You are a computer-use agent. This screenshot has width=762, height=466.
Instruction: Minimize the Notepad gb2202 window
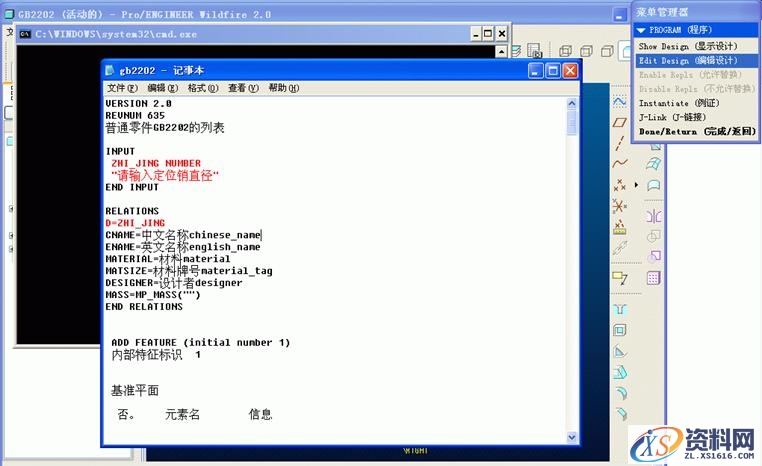pyautogui.click(x=535, y=71)
